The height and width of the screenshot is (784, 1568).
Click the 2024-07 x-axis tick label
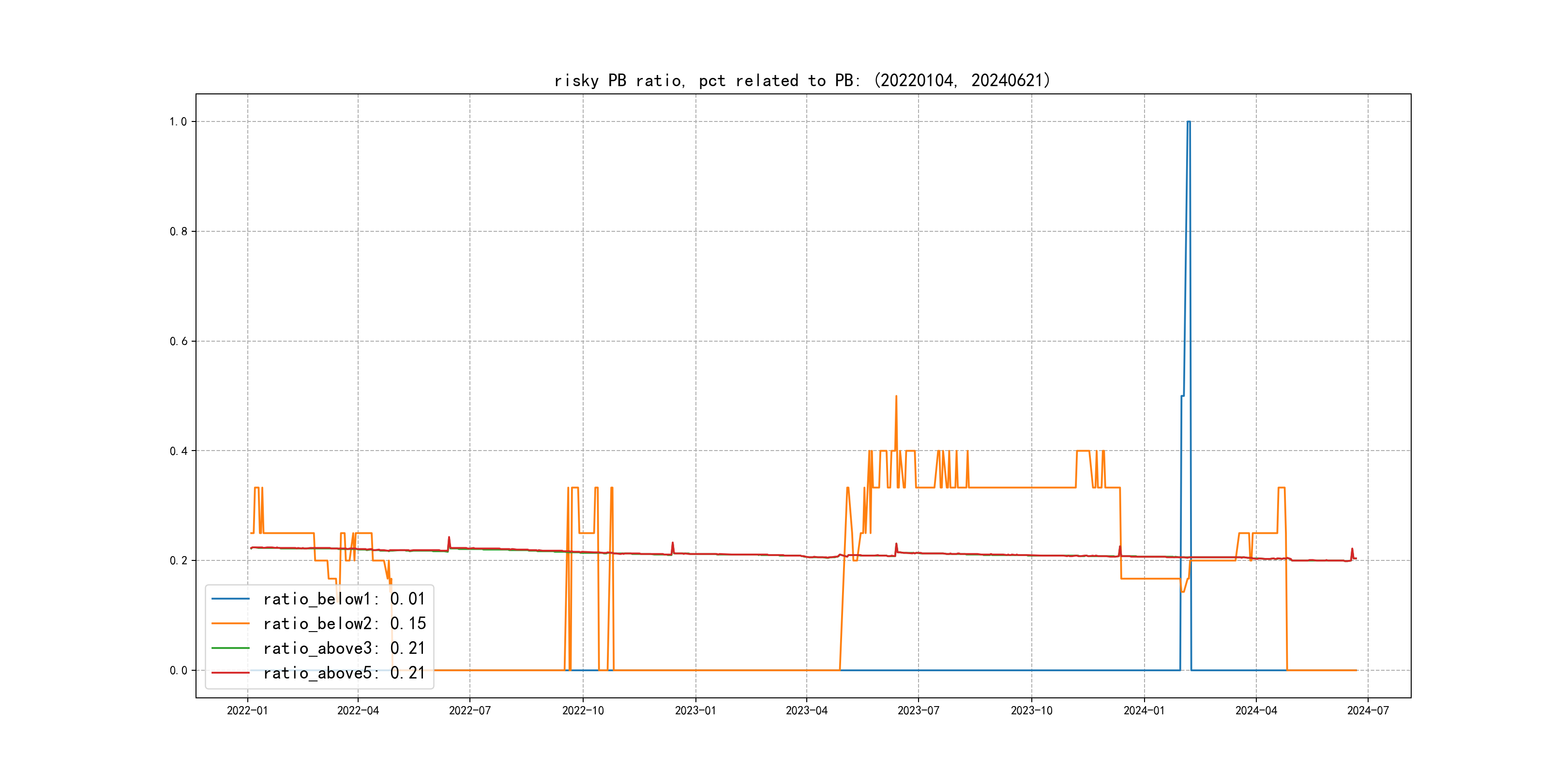point(1368,710)
